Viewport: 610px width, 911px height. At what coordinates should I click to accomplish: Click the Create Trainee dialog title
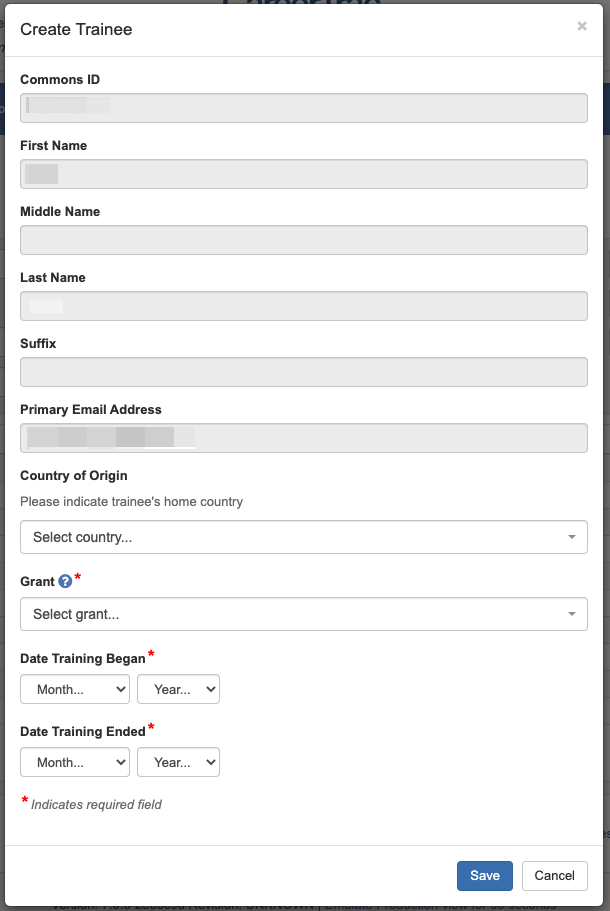coord(76,29)
